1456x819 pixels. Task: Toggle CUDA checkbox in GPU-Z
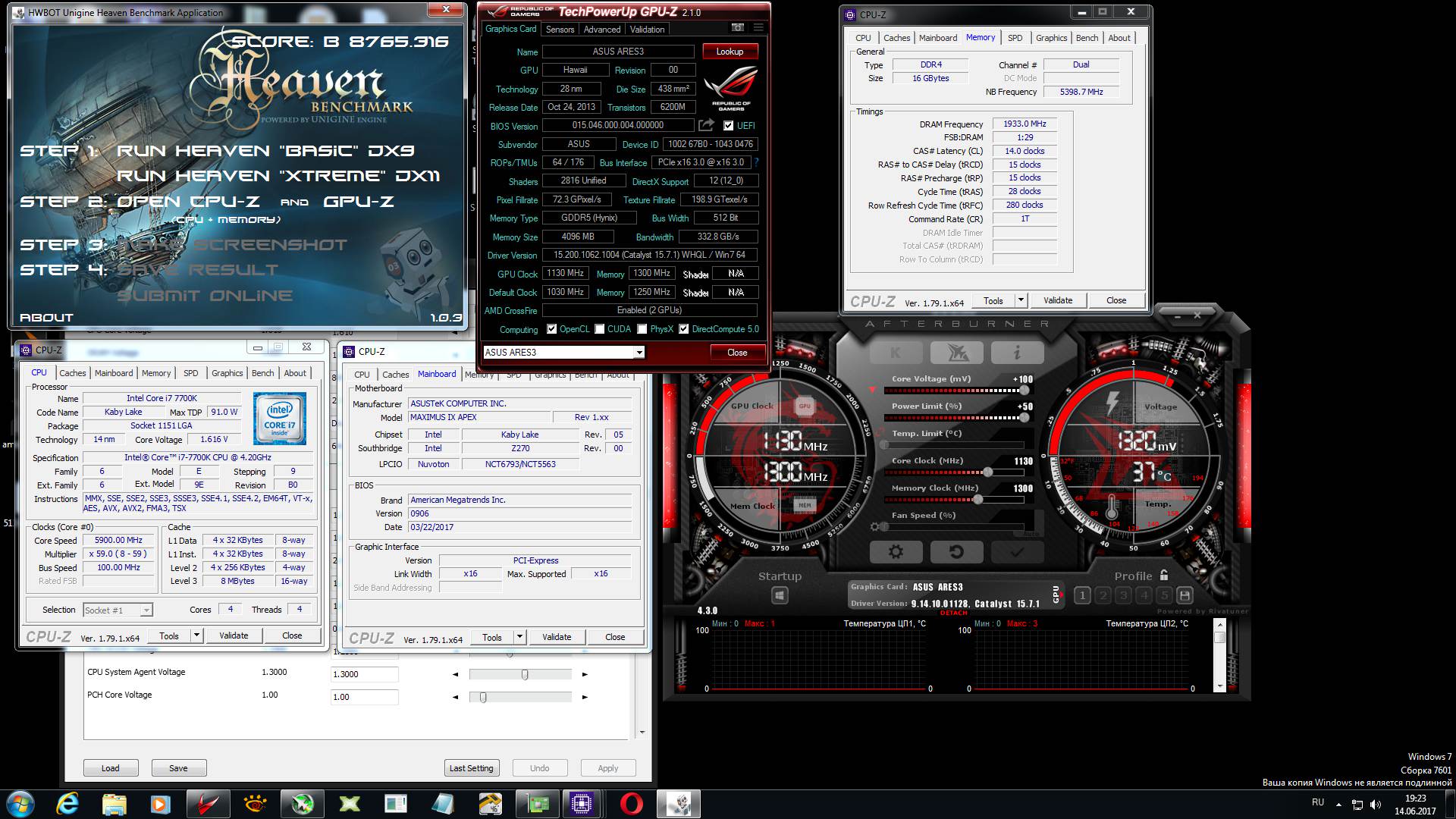pos(599,329)
